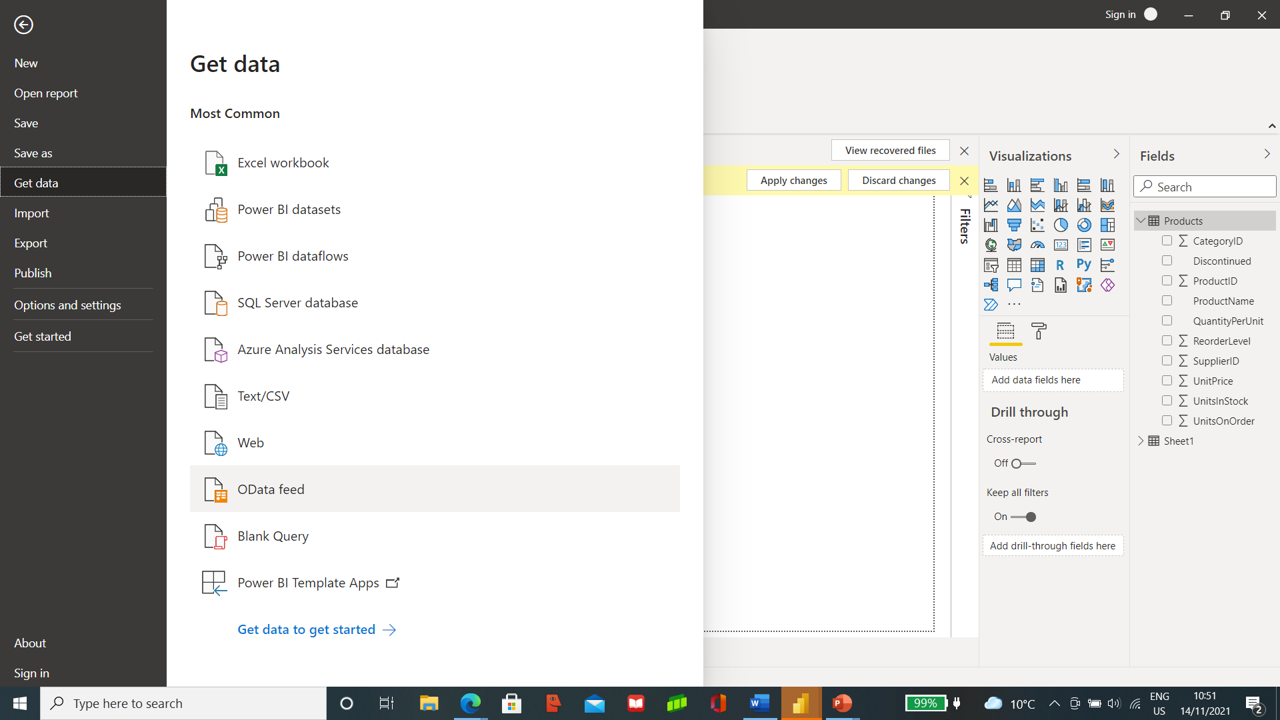Check the ProductID field
Screen dimensions: 1280x720
point(1167,281)
